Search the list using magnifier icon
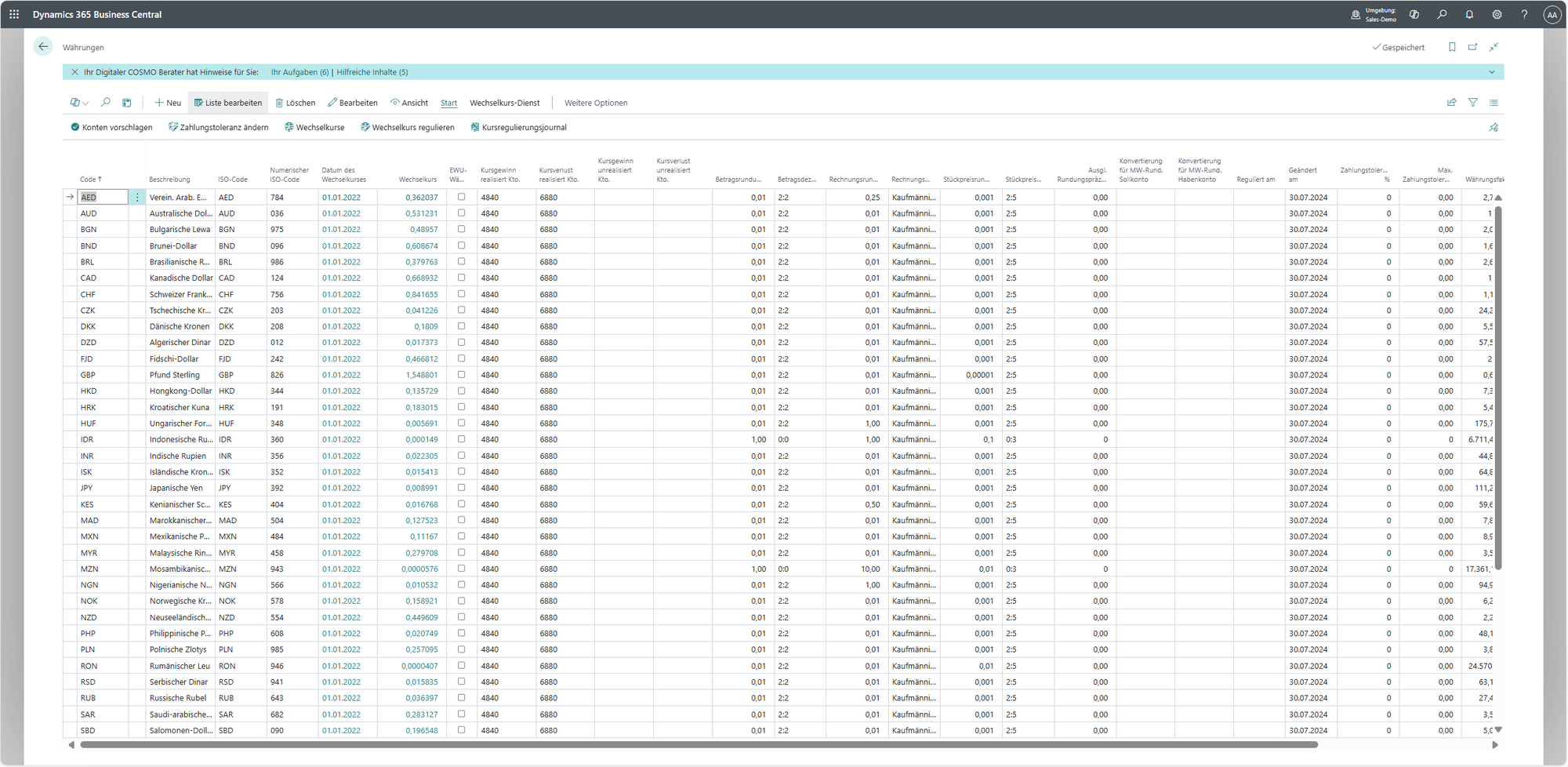1568x767 pixels. coord(106,103)
